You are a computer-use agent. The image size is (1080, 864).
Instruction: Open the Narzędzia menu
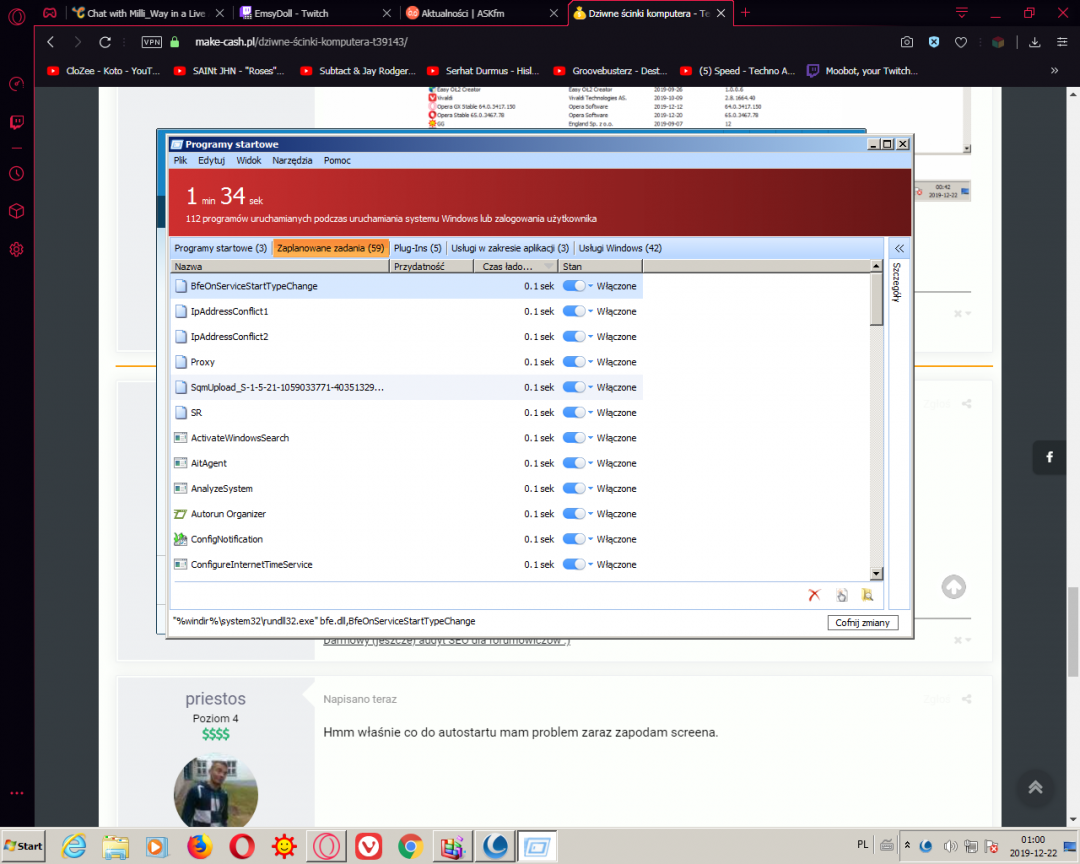tap(292, 160)
